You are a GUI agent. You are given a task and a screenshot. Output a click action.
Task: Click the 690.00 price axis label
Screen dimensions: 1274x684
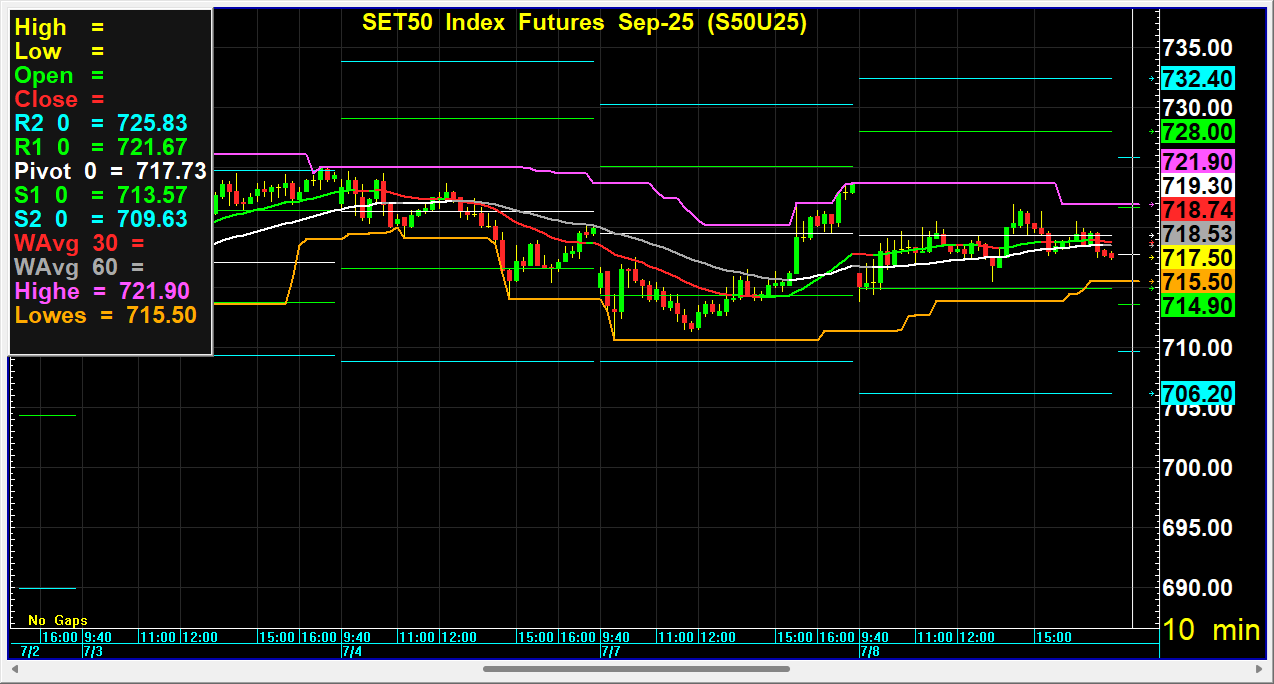pos(1197,587)
